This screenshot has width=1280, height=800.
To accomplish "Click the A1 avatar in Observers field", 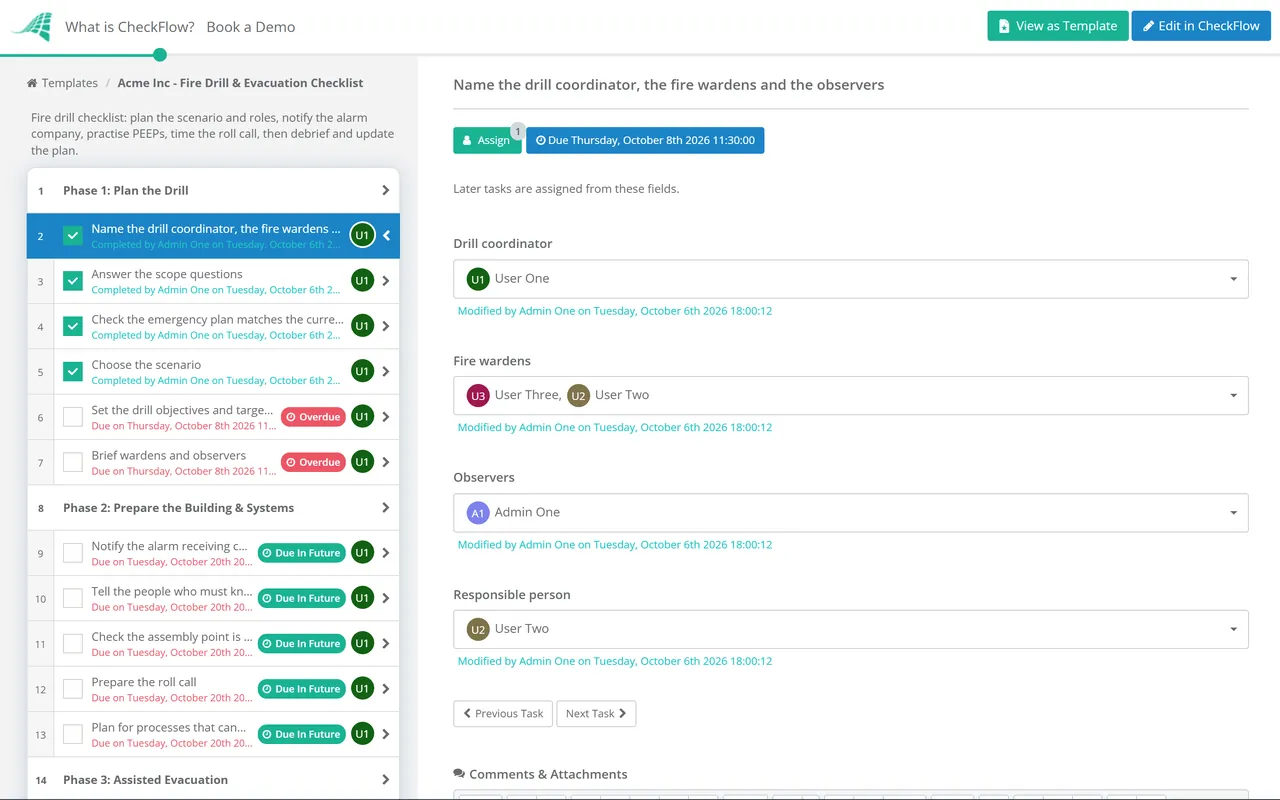I will tap(478, 512).
